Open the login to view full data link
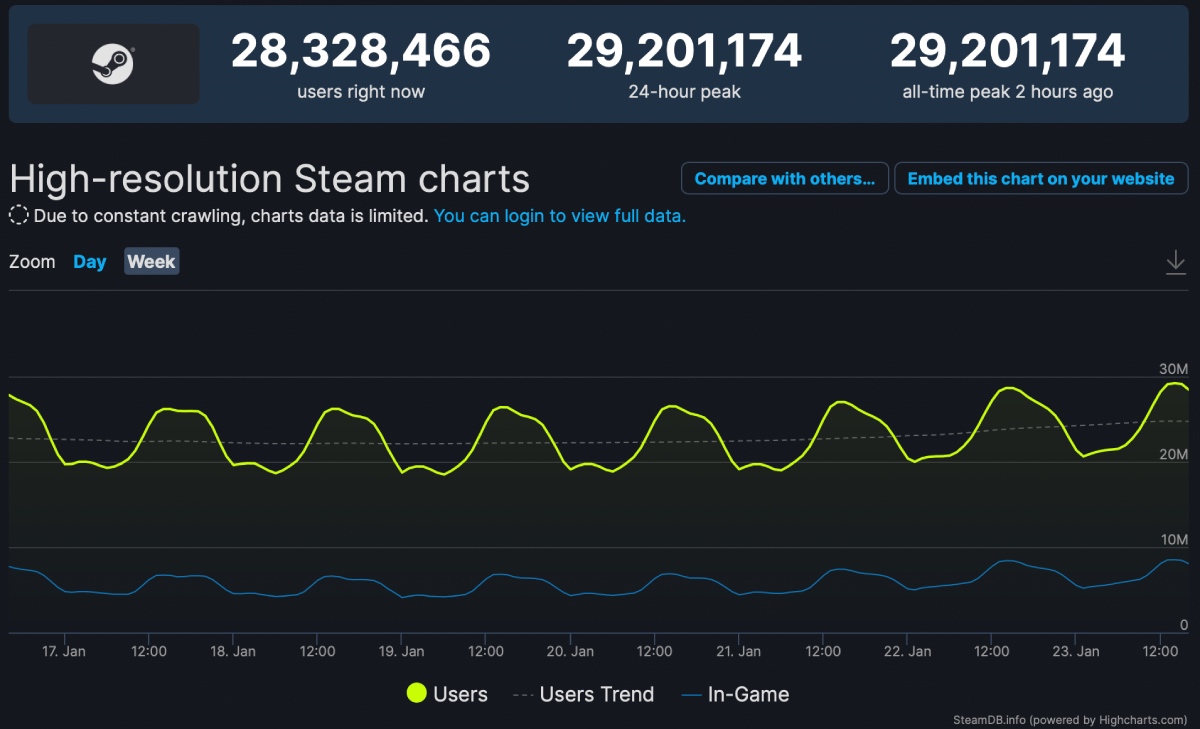The image size is (1200, 729). [x=560, y=216]
